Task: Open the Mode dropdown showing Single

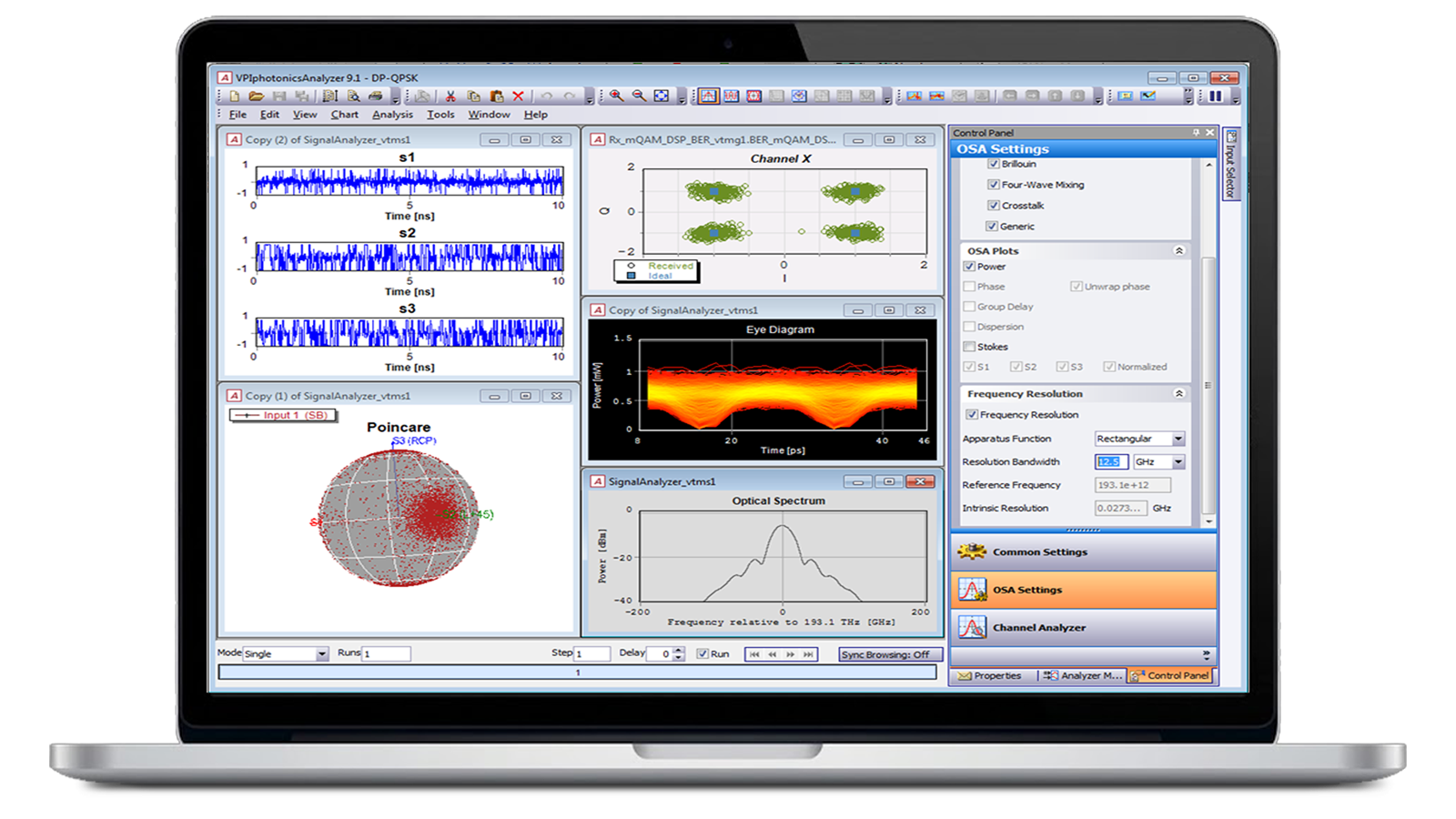Action: [322, 654]
